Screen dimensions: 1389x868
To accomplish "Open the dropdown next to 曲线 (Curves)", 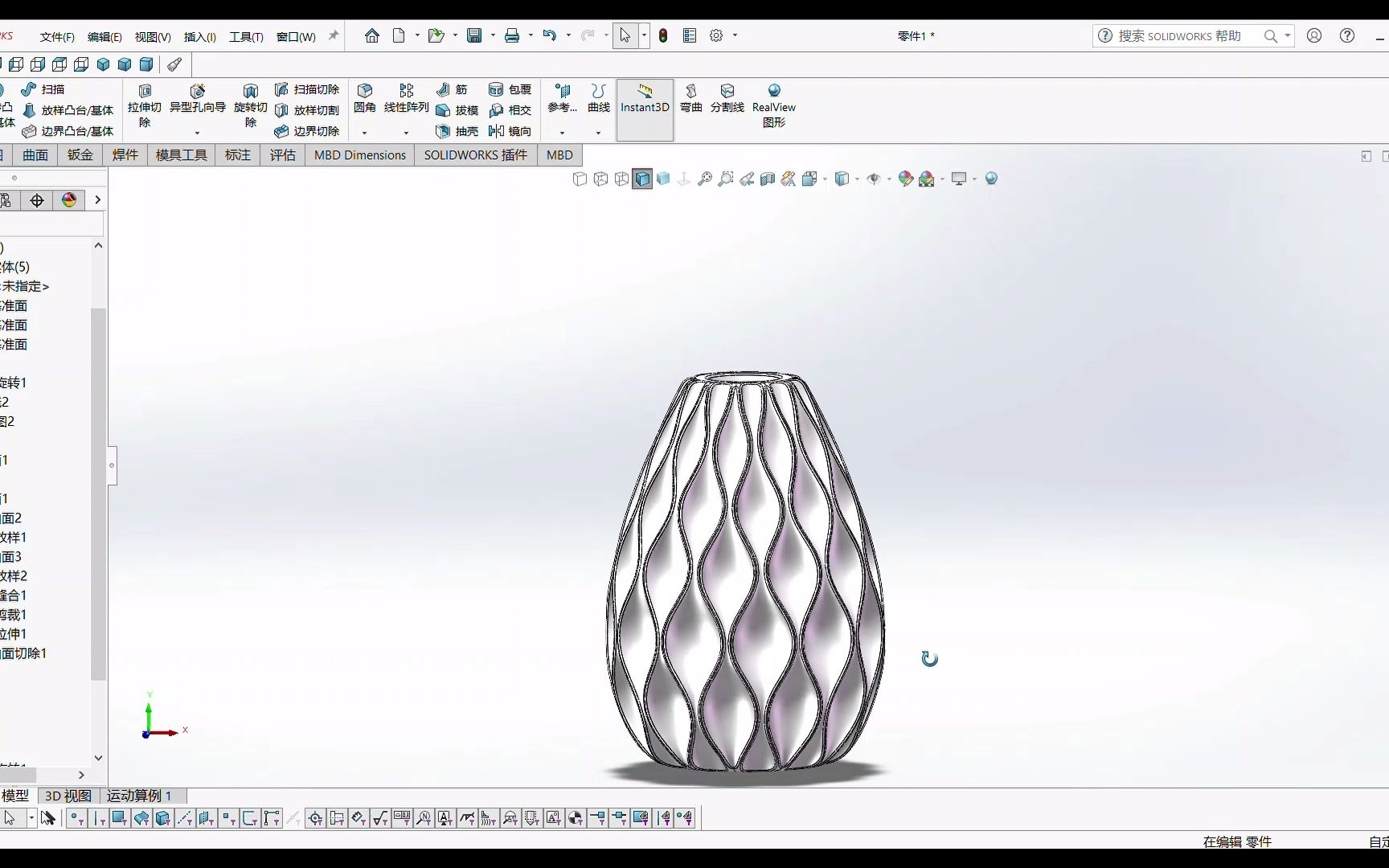I will tap(598, 131).
